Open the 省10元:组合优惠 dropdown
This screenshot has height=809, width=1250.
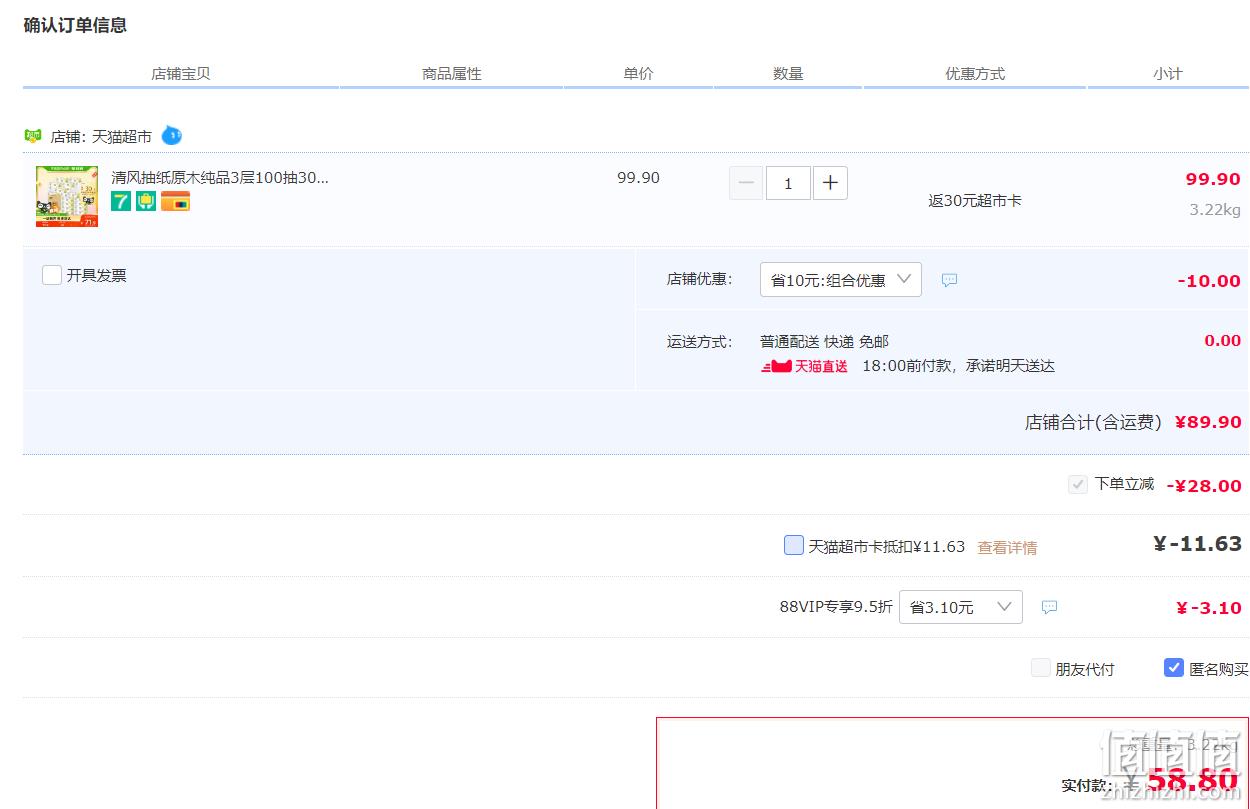tap(841, 280)
